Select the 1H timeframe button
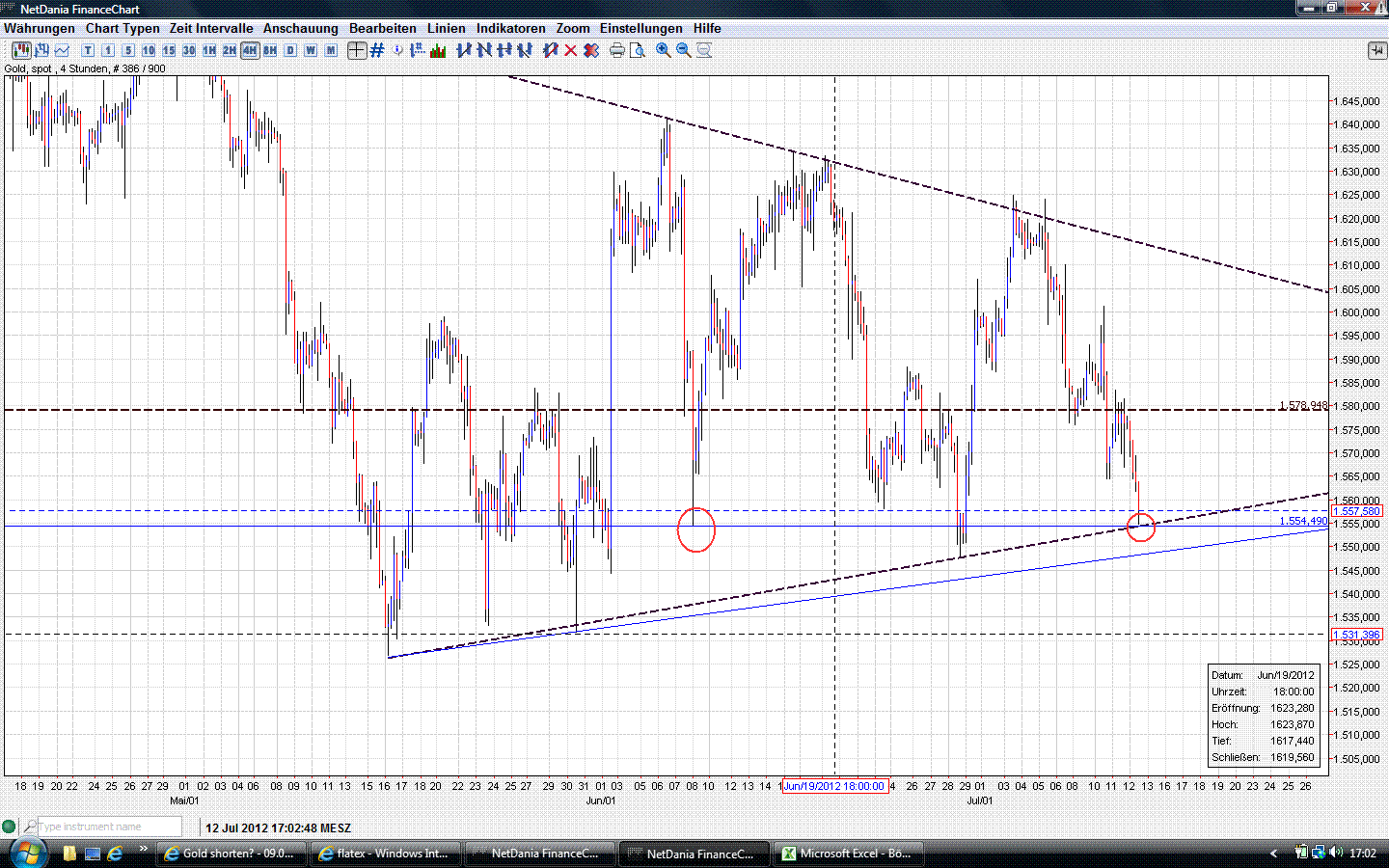Image resolution: width=1389 pixels, height=868 pixels. click(208, 50)
